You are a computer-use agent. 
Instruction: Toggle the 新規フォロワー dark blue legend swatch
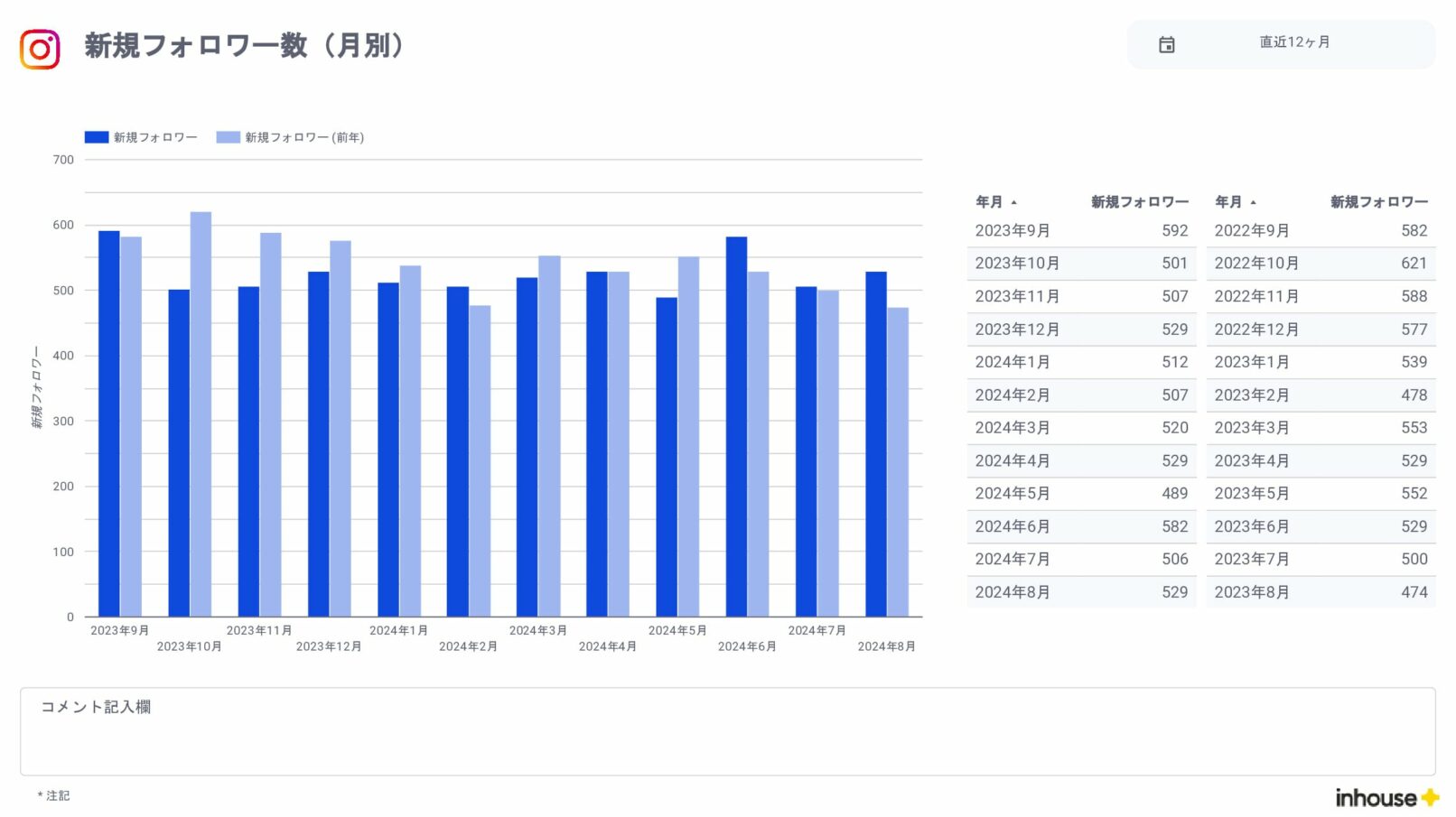tap(97, 137)
